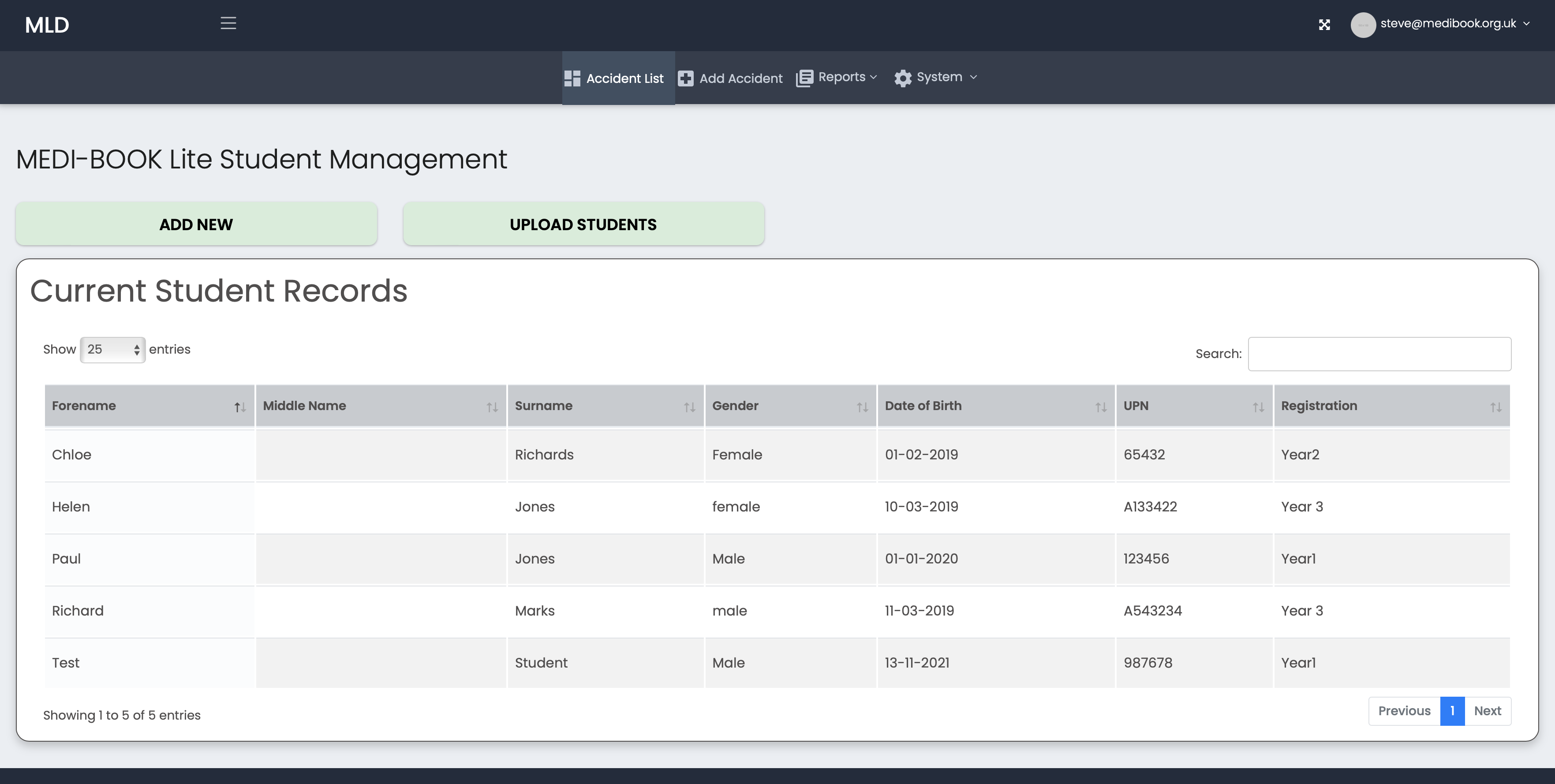Open the Show entries count selector
The width and height of the screenshot is (1555, 784).
point(113,350)
